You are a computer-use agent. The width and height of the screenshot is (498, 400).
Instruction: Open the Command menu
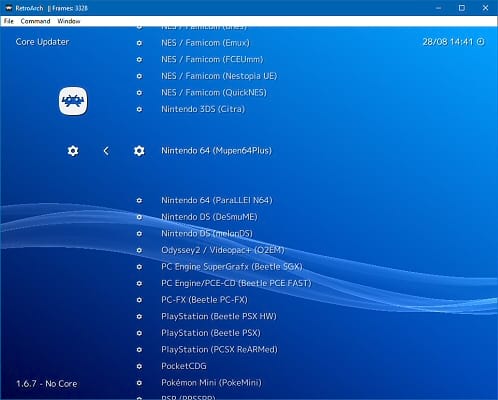[35, 21]
